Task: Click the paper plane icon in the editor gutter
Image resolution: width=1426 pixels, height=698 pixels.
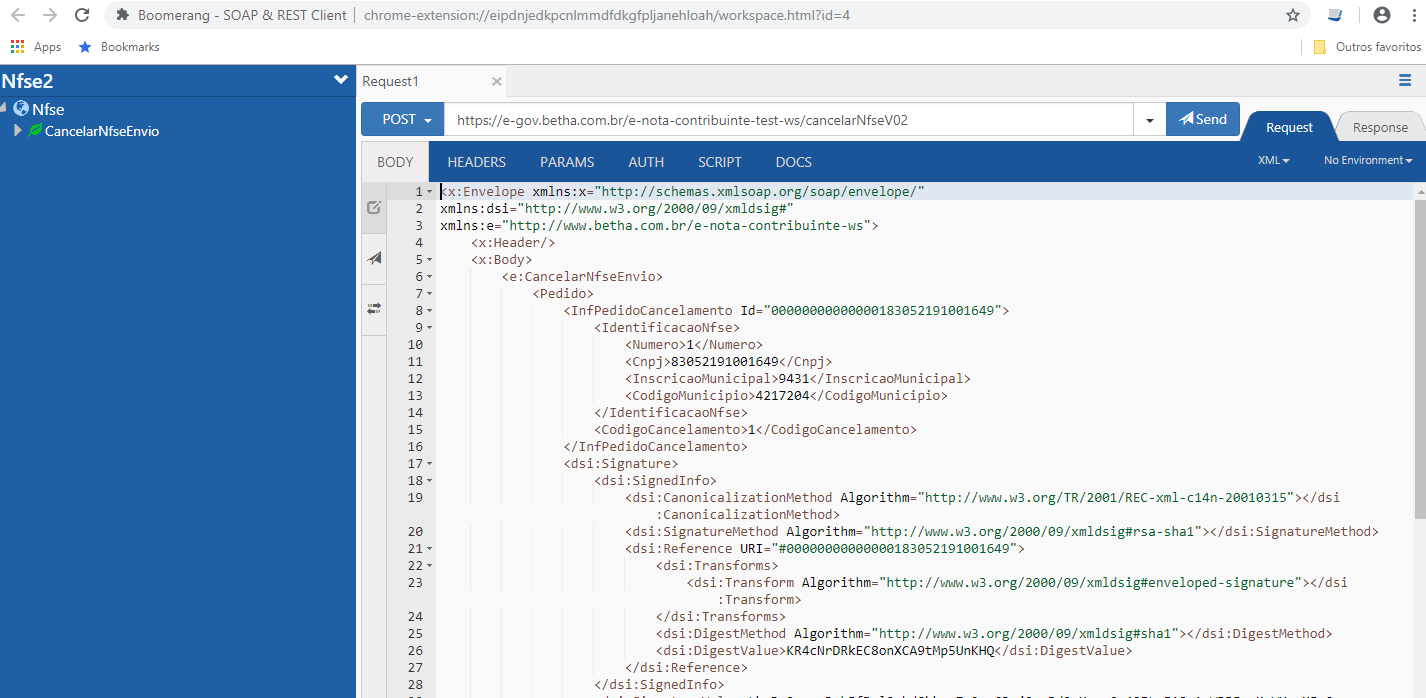Action: point(374,258)
